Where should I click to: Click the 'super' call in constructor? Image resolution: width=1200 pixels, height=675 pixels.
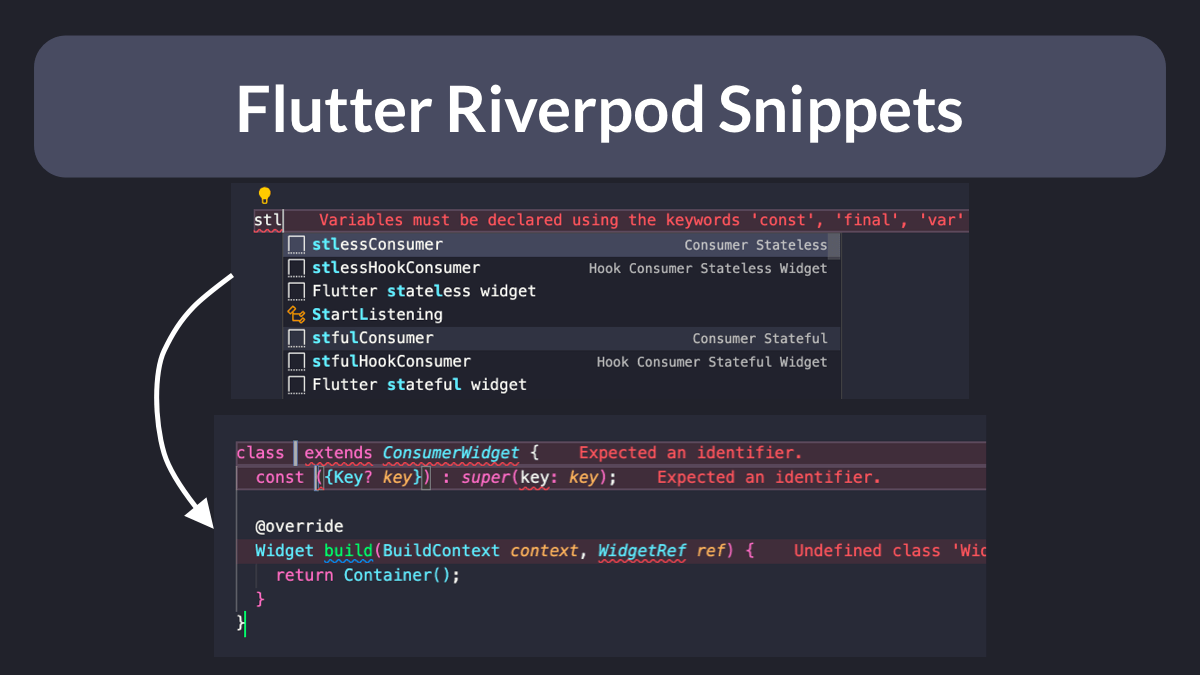[486, 477]
